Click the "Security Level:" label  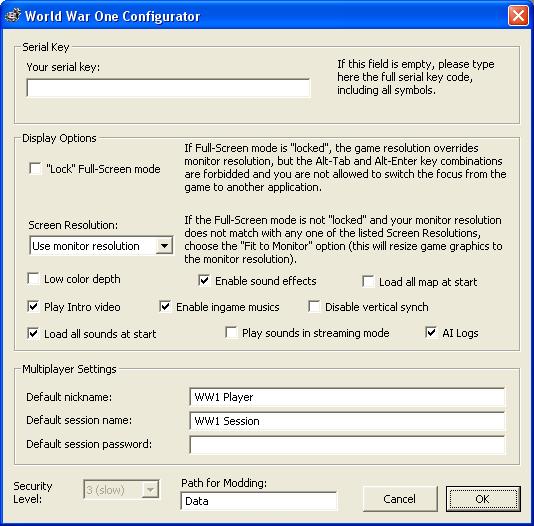[x=33, y=492]
